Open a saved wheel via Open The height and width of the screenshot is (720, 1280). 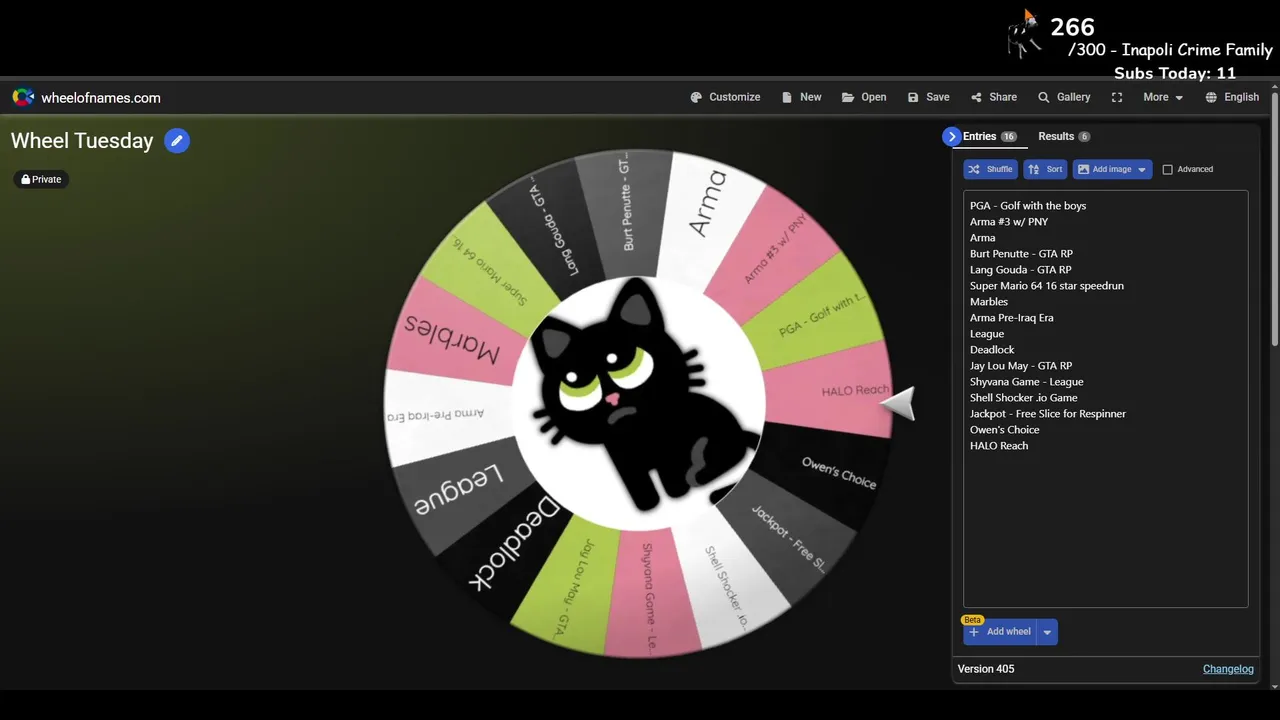tap(864, 97)
